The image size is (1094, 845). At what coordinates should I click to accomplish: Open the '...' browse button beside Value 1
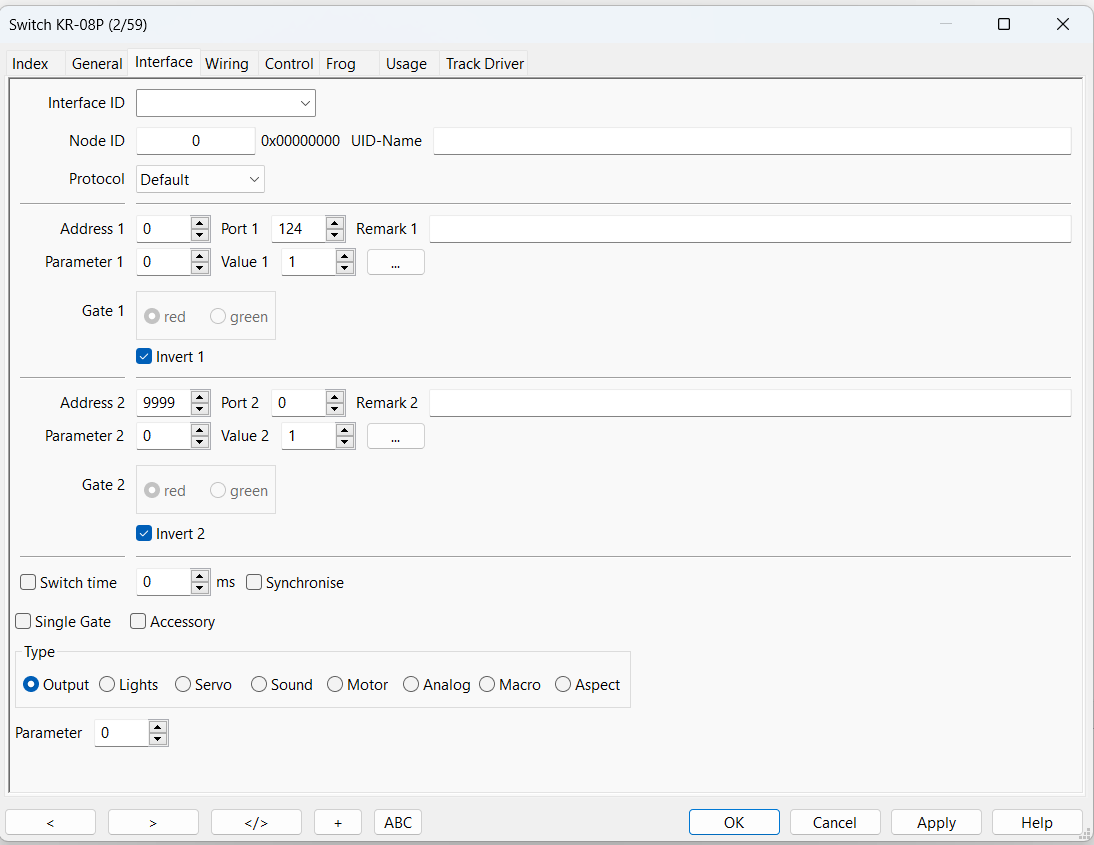[x=396, y=262]
